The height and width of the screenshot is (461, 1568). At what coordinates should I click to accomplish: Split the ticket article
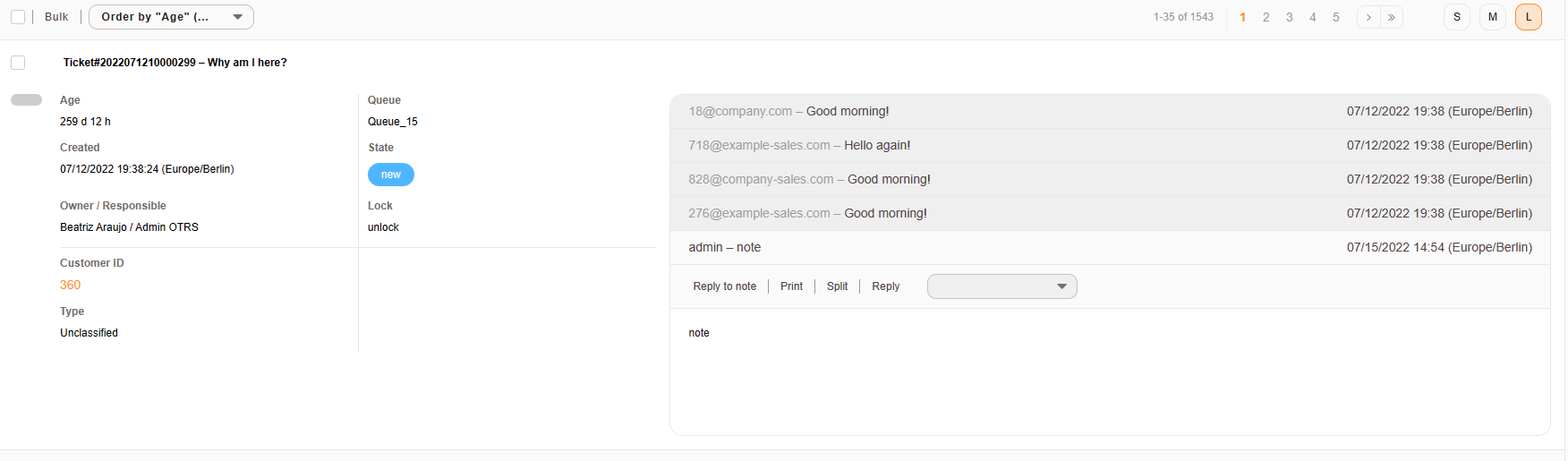837,286
